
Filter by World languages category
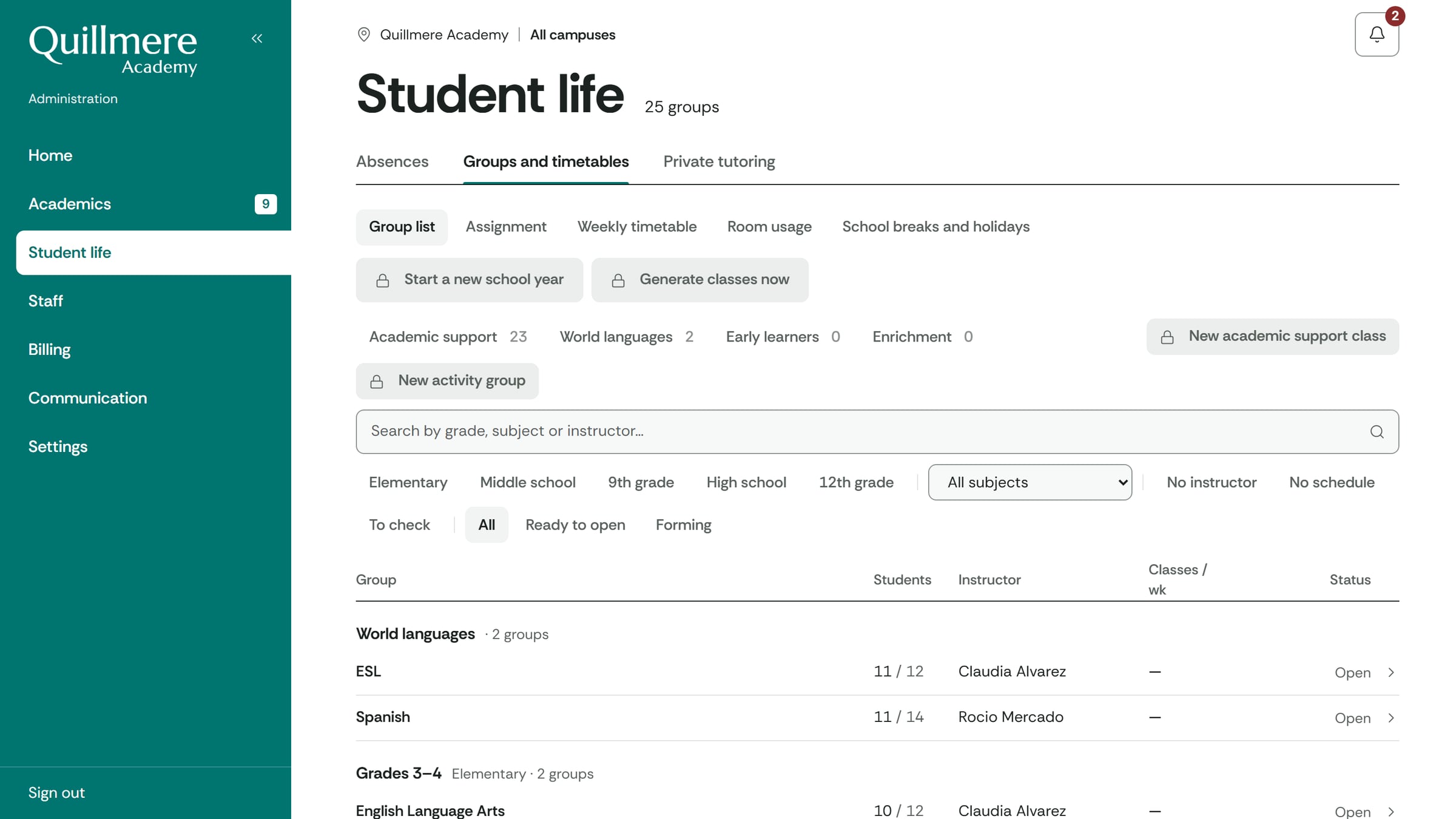click(x=626, y=337)
